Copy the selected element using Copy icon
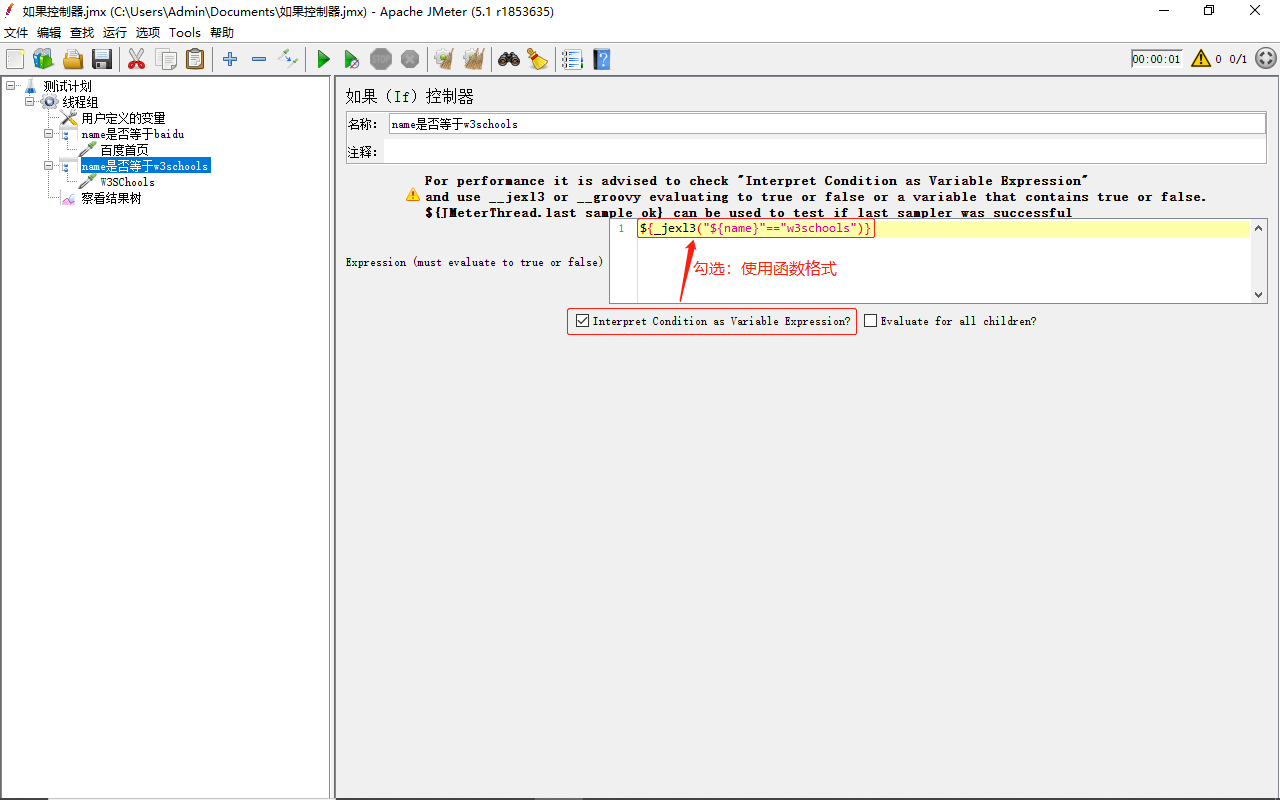1280x800 pixels. [x=166, y=59]
